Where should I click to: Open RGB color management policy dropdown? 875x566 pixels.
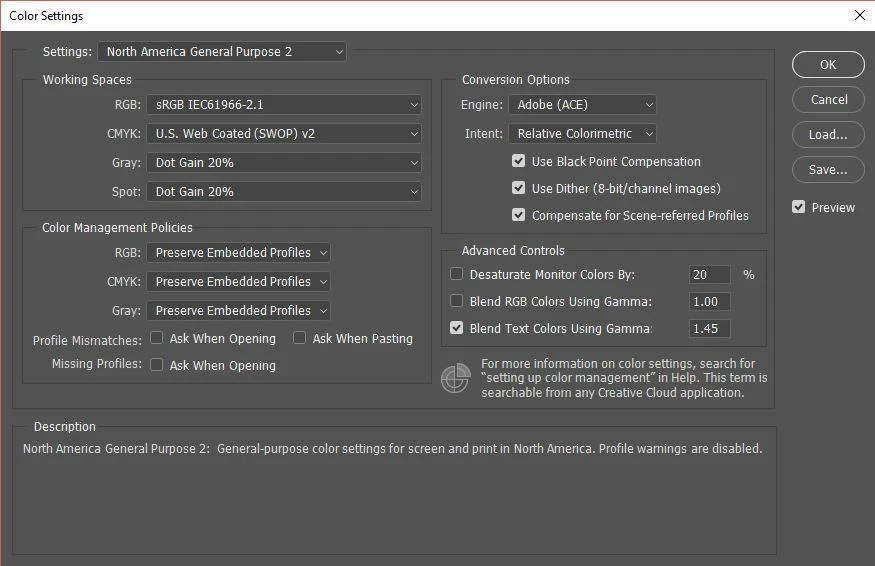point(238,252)
